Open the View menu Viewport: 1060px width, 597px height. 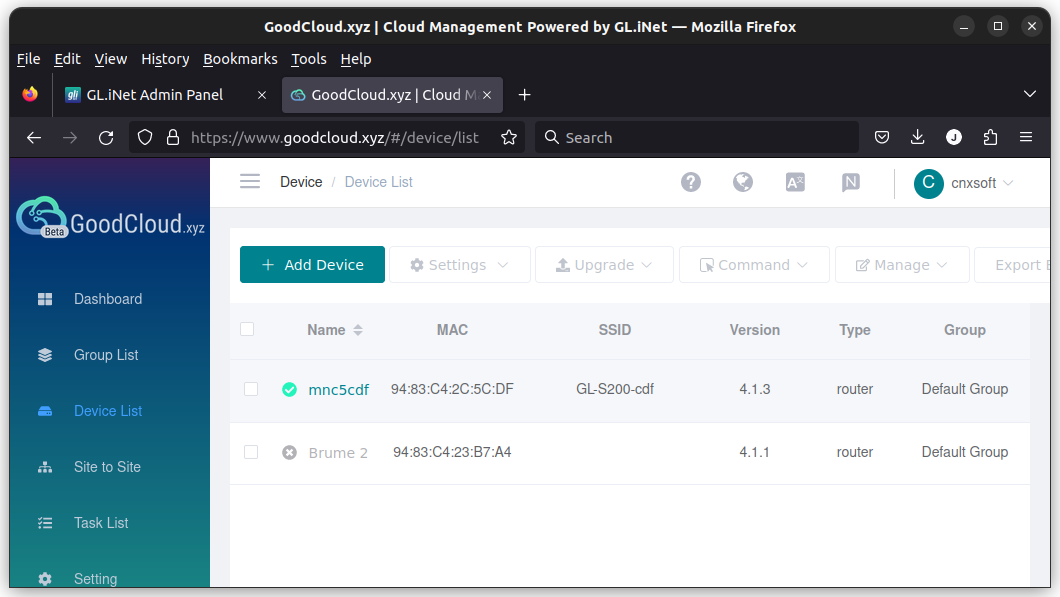pyautogui.click(x=111, y=59)
